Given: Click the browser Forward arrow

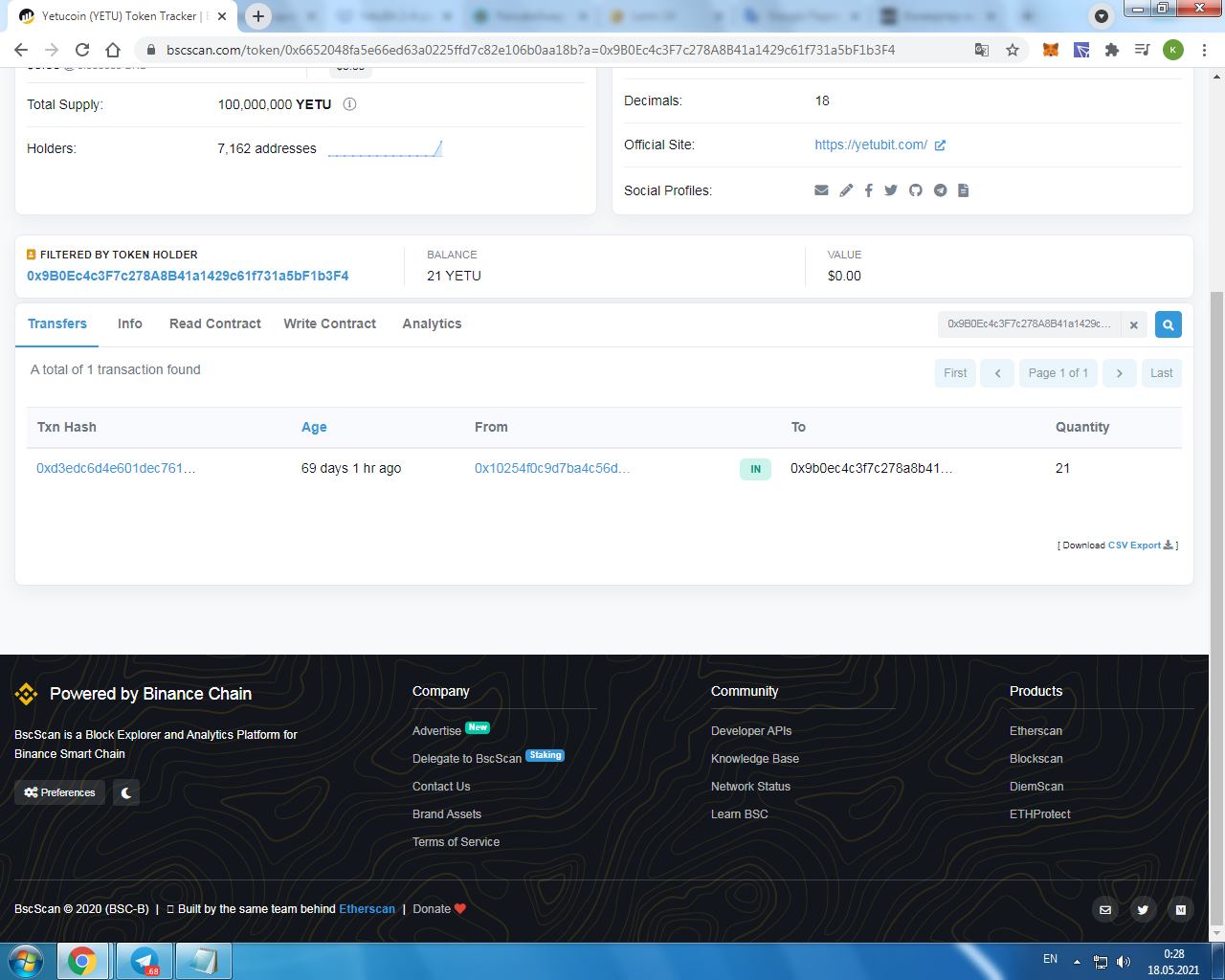Looking at the screenshot, I should [52, 50].
